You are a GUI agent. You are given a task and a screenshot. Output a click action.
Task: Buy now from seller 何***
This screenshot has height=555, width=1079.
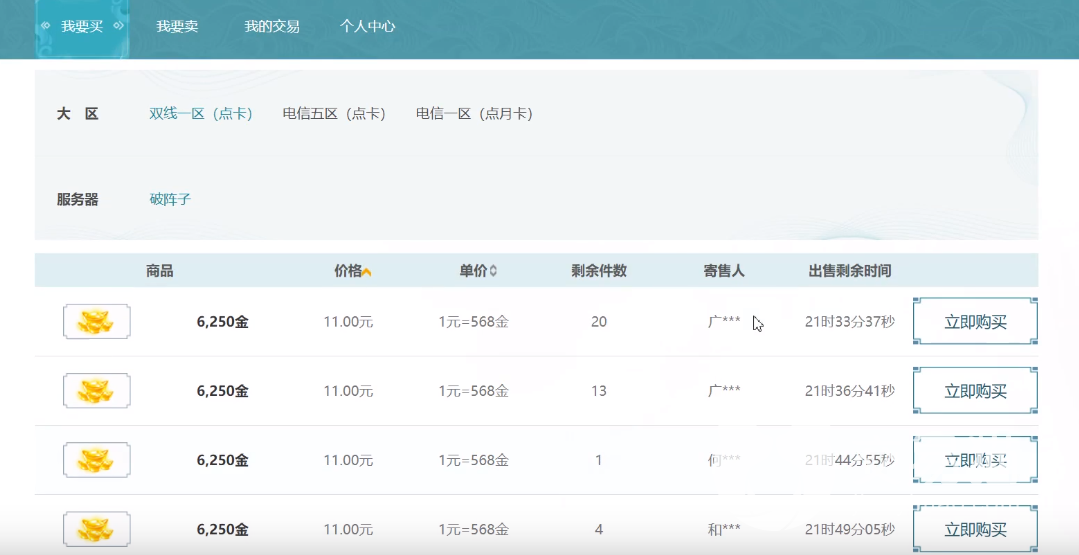click(x=975, y=460)
